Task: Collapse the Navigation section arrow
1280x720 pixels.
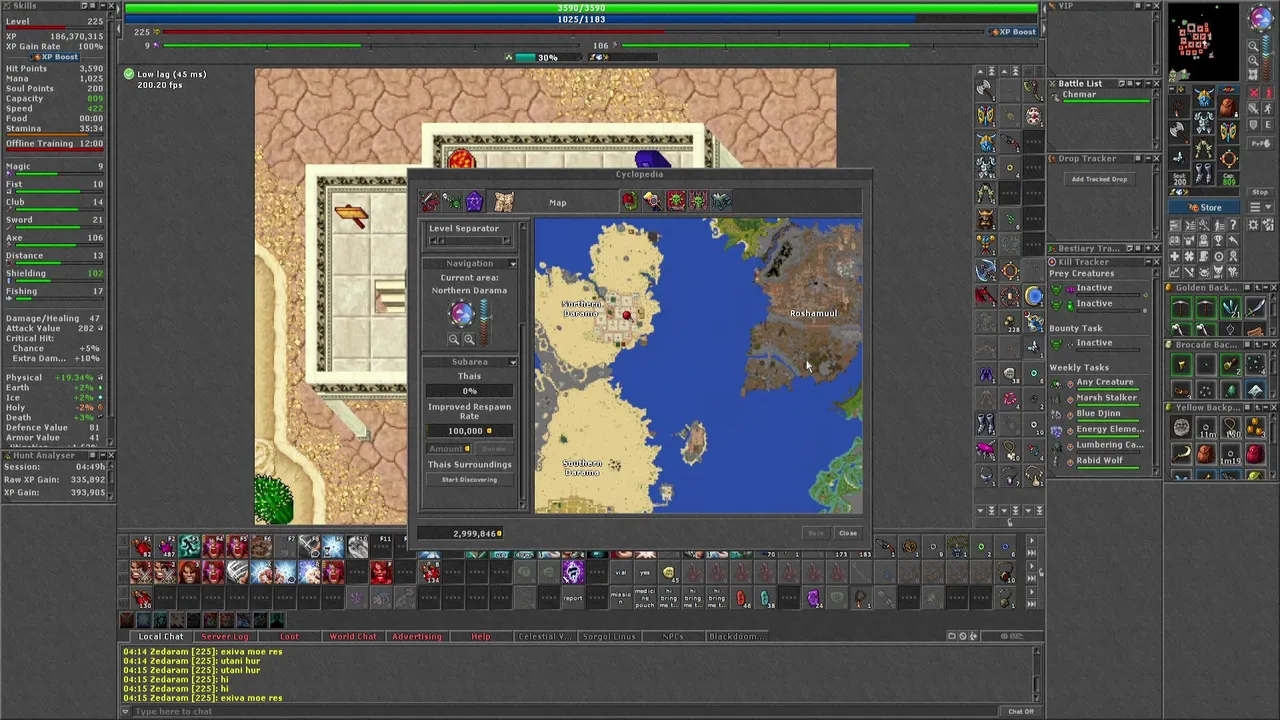Action: click(x=513, y=264)
